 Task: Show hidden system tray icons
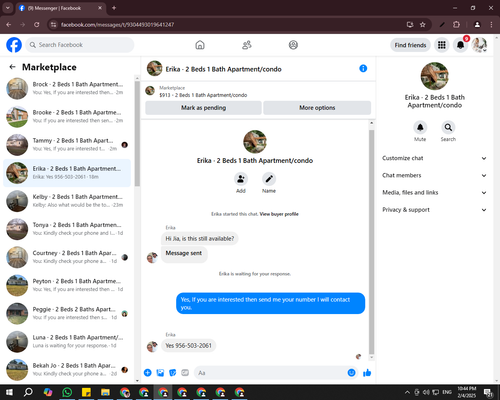tap(407, 392)
